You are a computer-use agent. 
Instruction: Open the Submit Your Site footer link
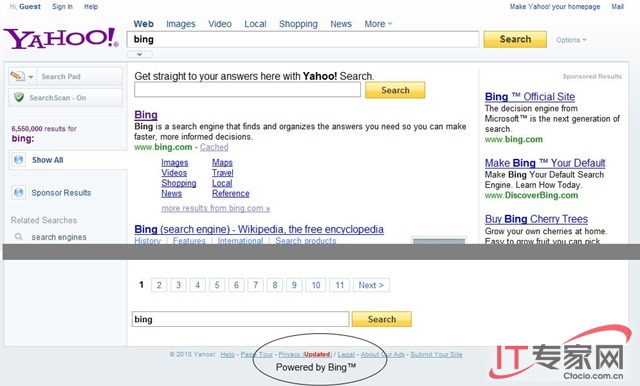point(436,355)
